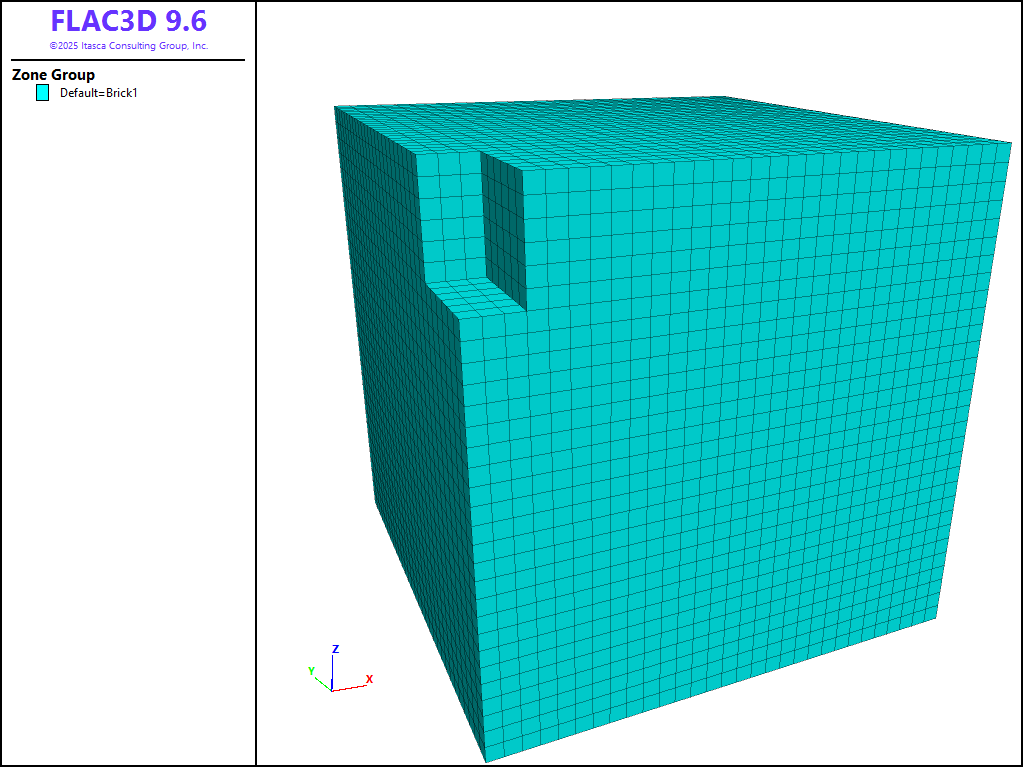Screen dimensions: 1024x768
Task: Click the green Y axis label
Action: [311, 671]
